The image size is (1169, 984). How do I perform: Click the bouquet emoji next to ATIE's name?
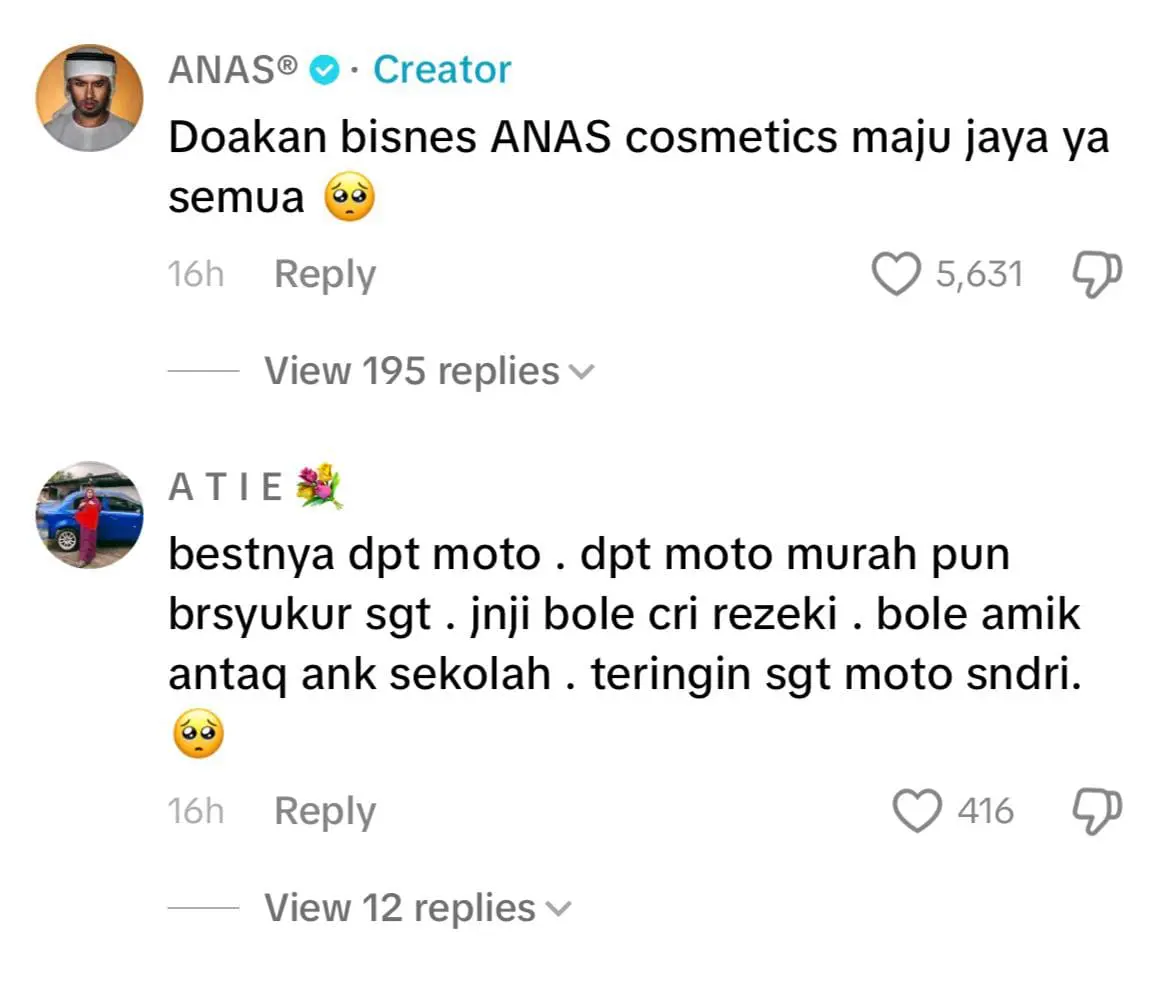pyautogui.click(x=319, y=486)
